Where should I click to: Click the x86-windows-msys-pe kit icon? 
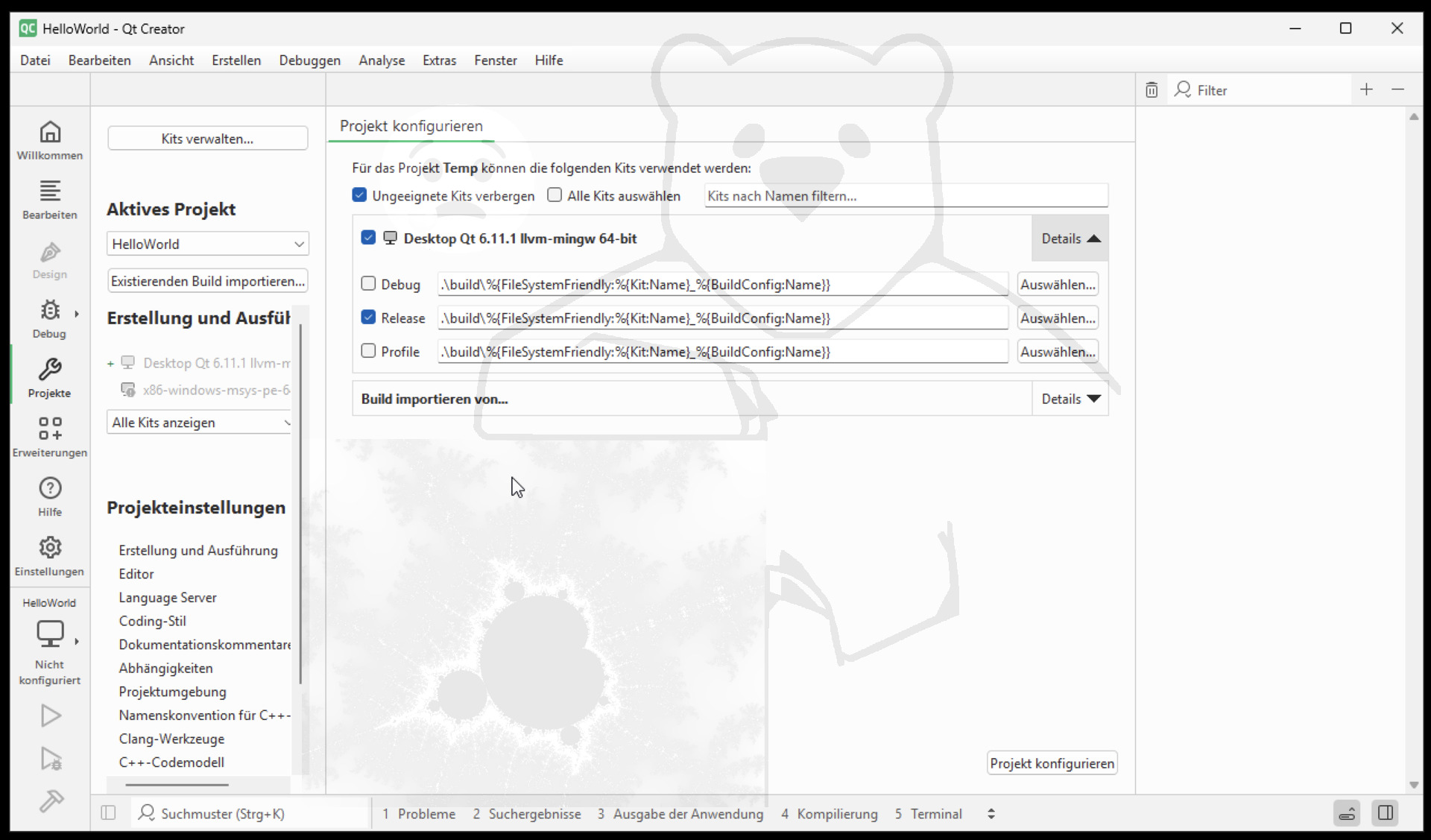[128, 390]
